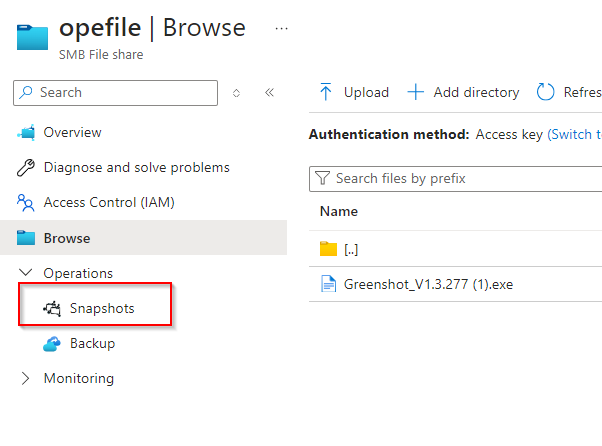This screenshot has width=602, height=446.
Task: Click the Greenshot exe file icon
Action: (x=328, y=284)
